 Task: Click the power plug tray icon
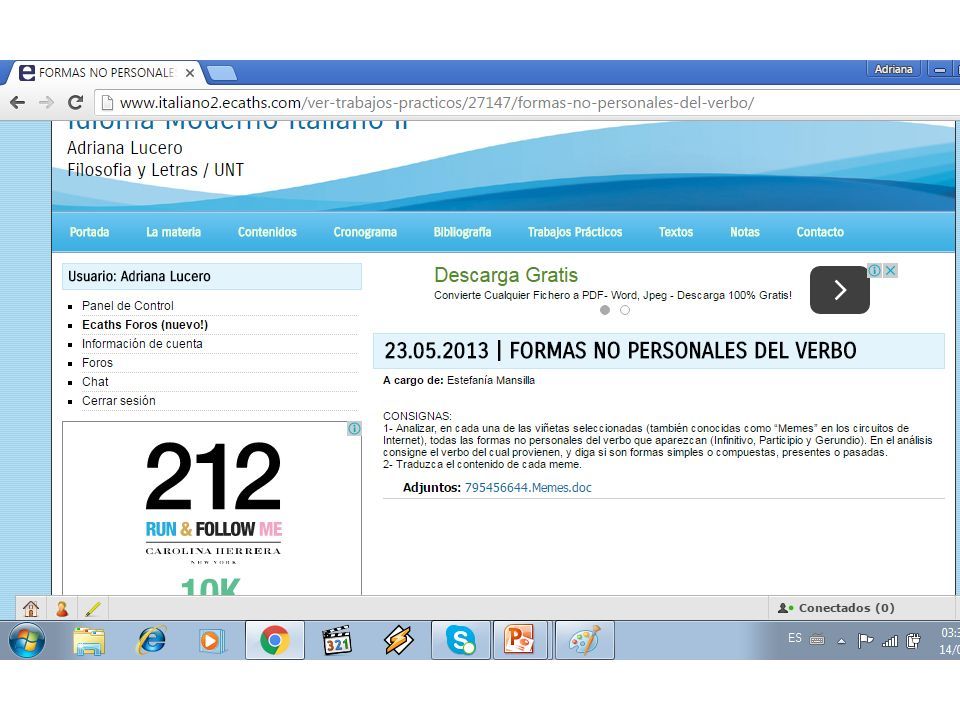tap(913, 640)
